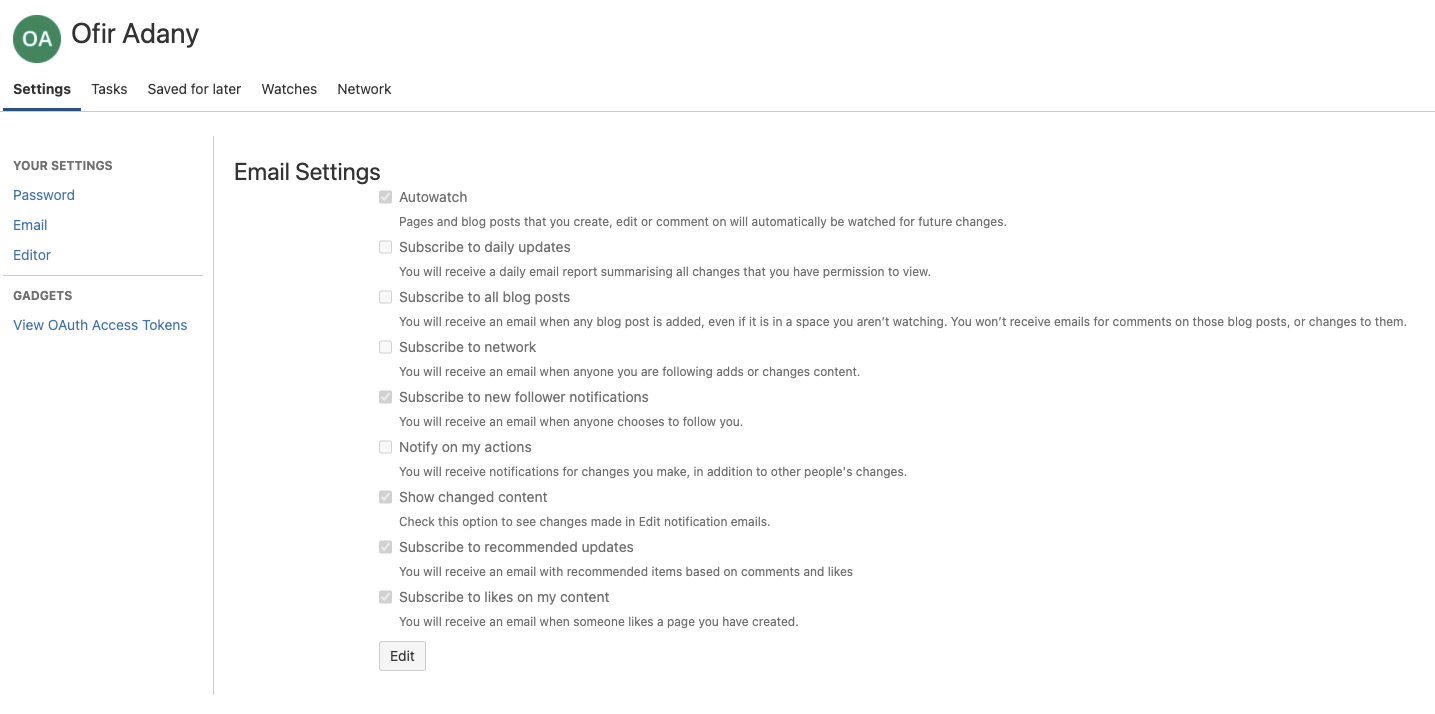
Task: Switch to the Tasks tab
Action: point(109,89)
